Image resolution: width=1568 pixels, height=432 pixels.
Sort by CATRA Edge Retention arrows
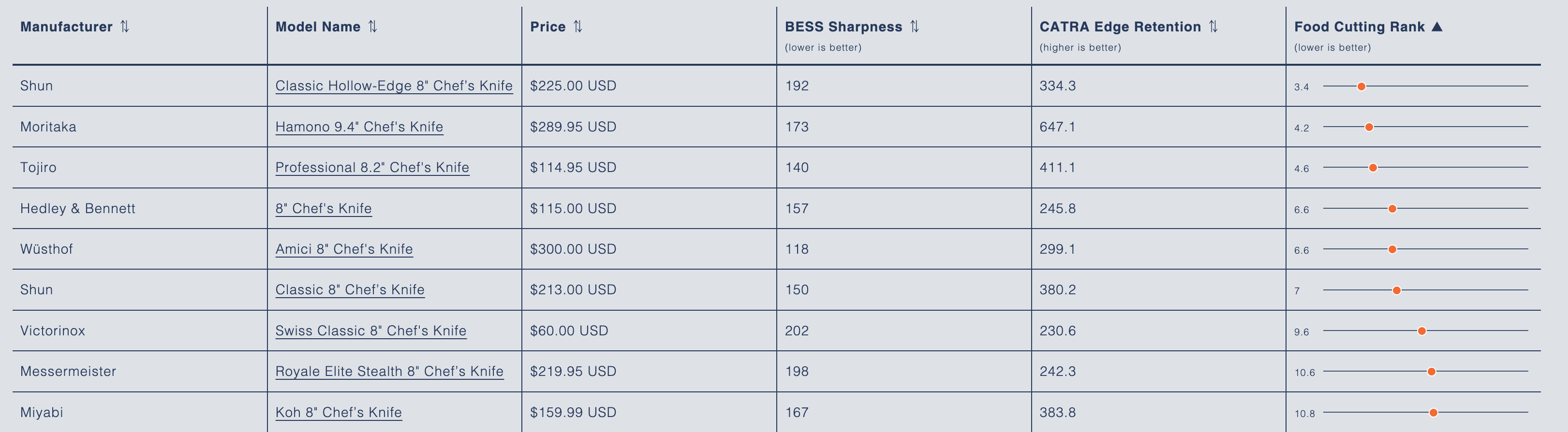(1213, 27)
